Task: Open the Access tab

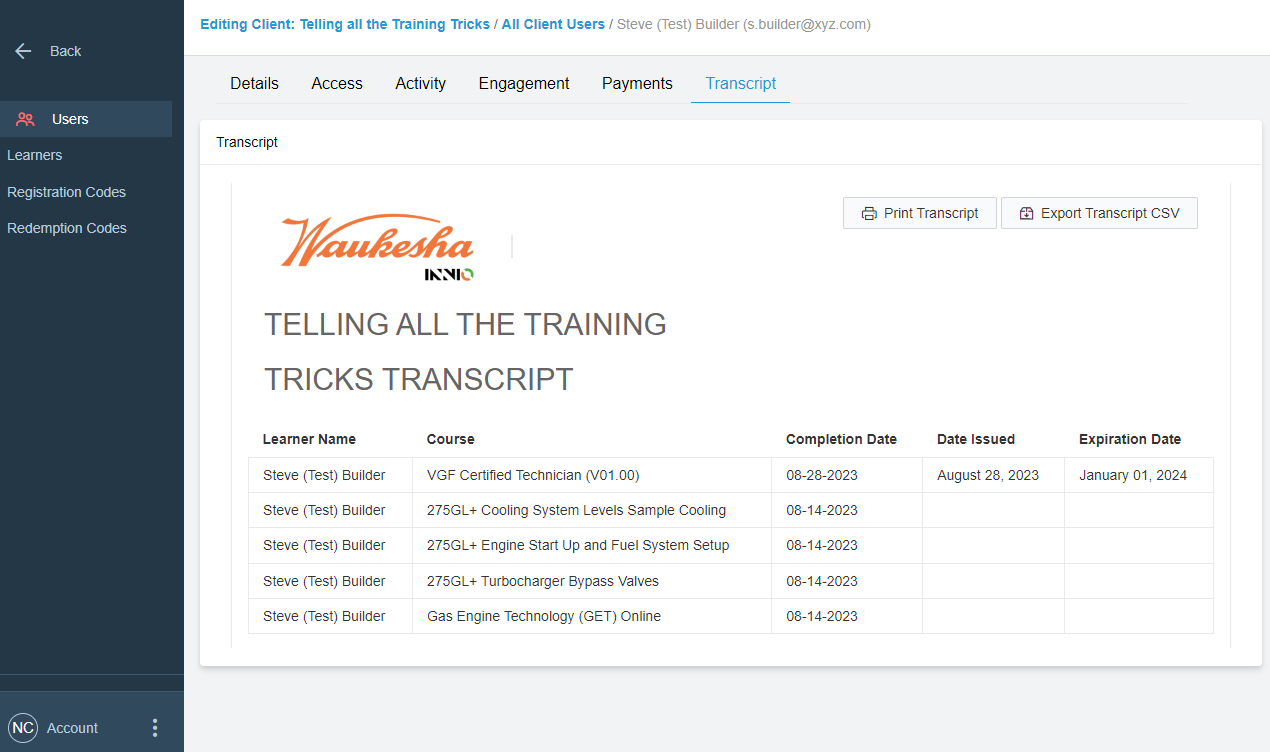Action: tap(337, 84)
